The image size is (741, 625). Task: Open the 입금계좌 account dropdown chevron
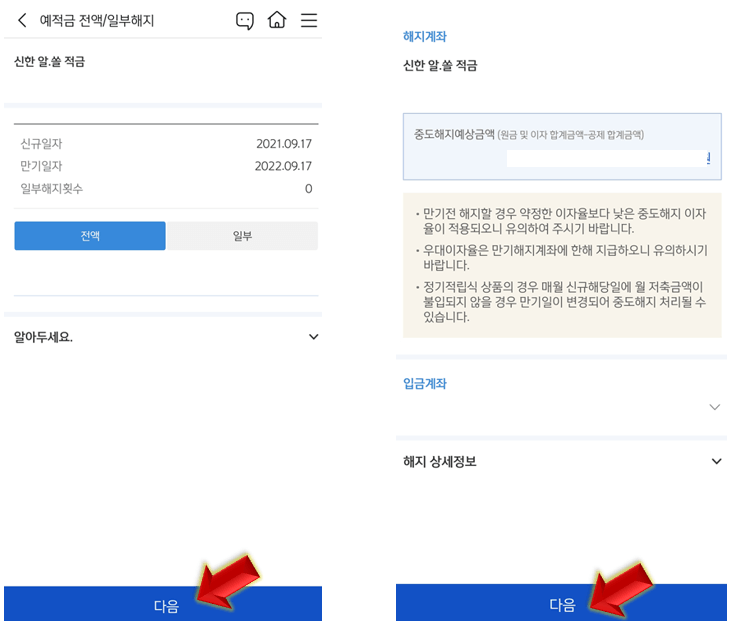click(x=715, y=407)
